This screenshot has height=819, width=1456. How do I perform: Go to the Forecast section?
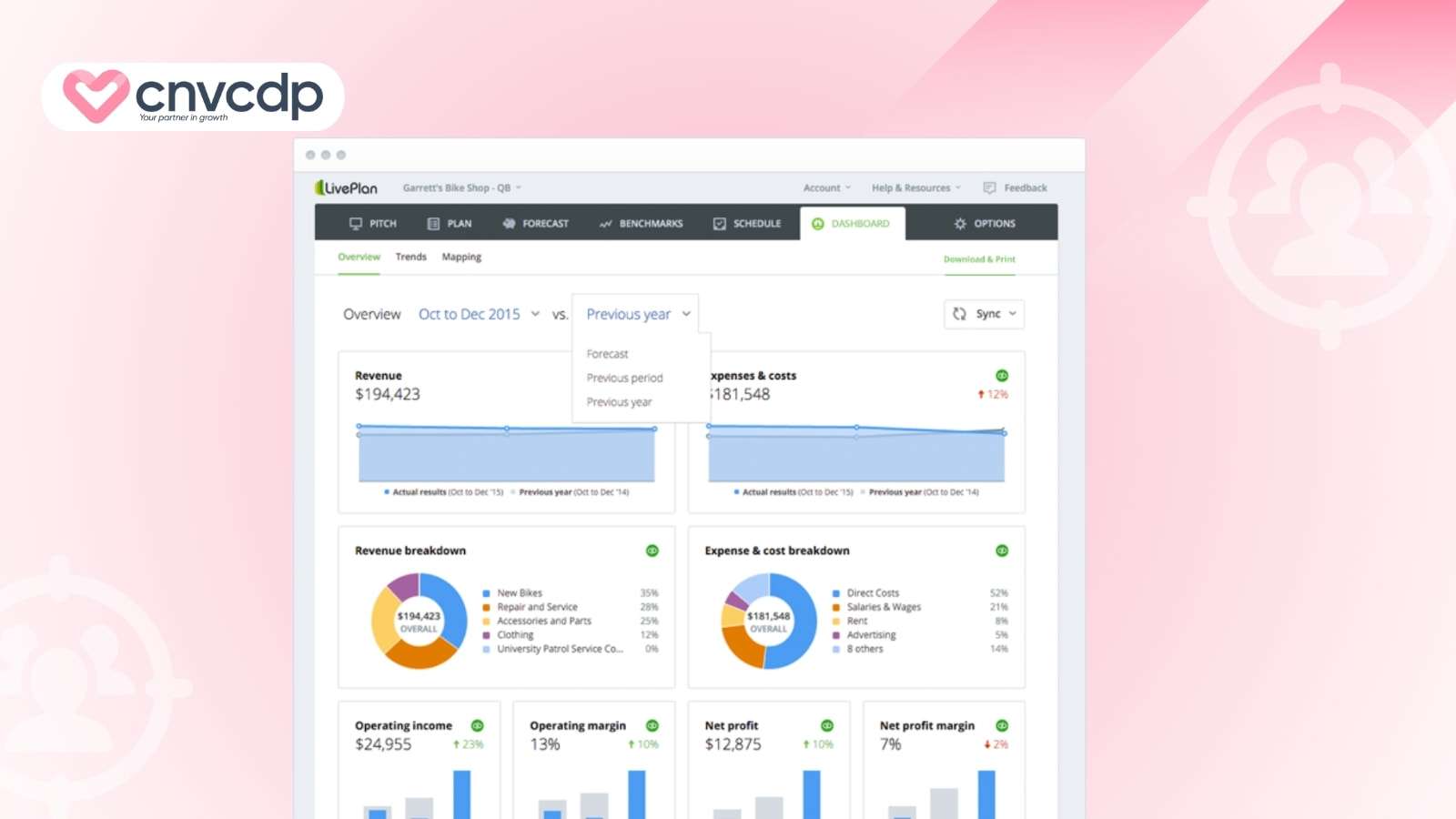535,223
